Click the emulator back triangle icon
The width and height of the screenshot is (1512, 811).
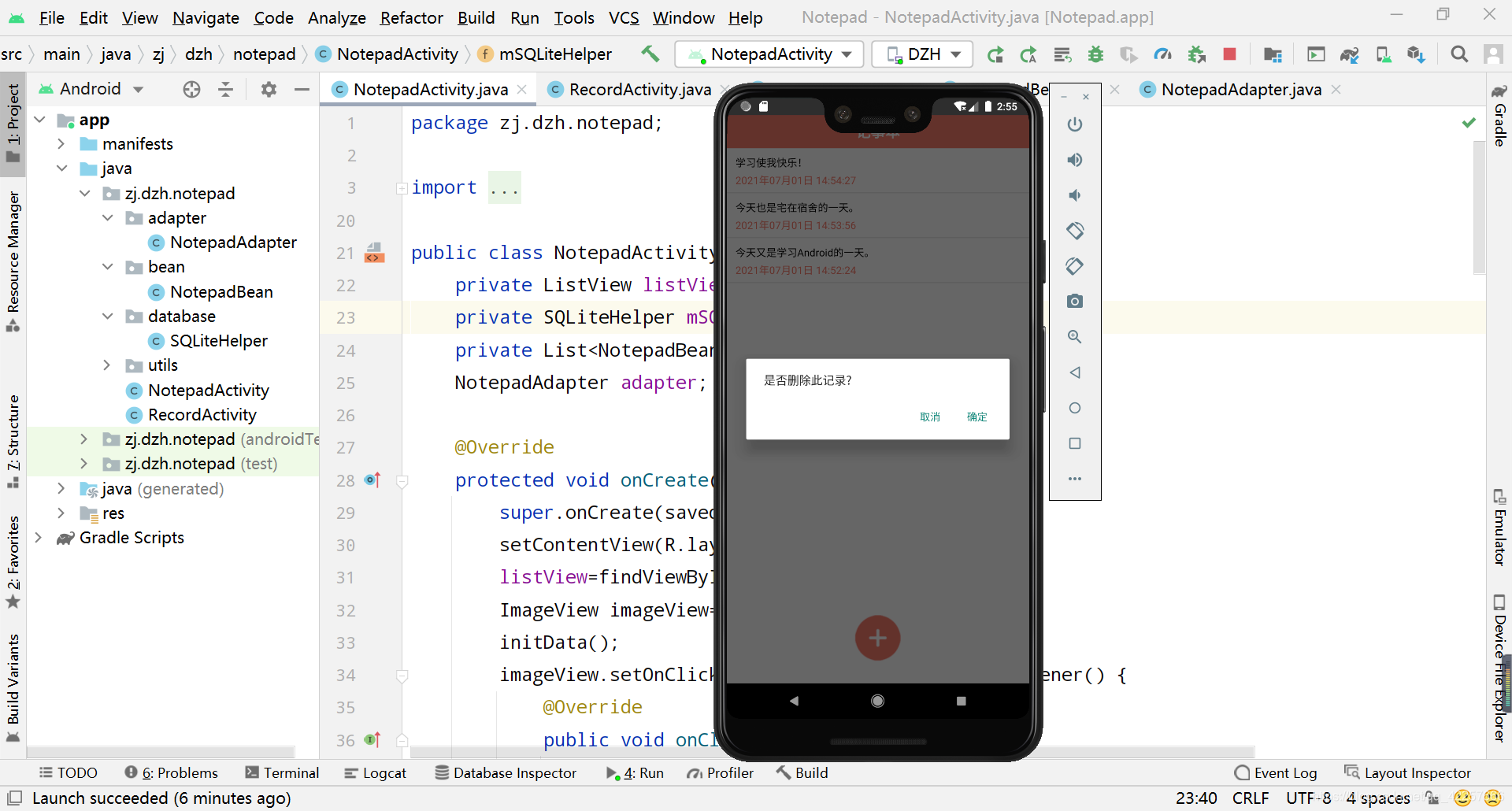click(x=1075, y=372)
